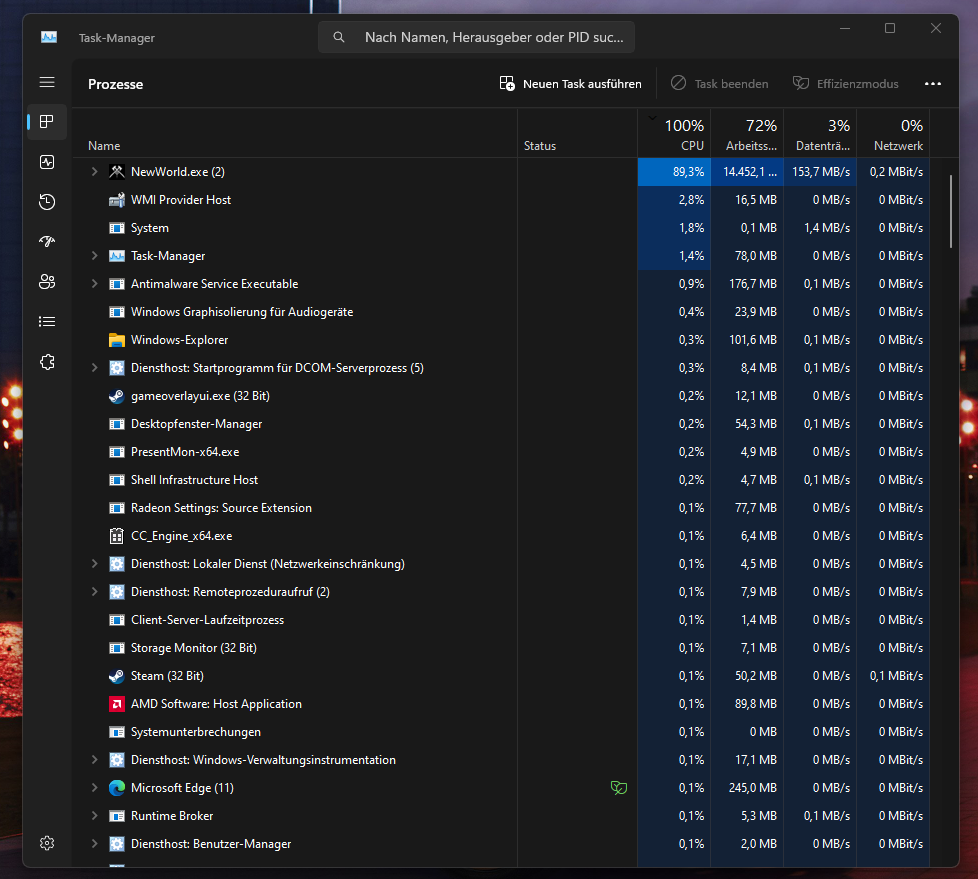Sort by the Status column header
The height and width of the screenshot is (879, 978).
click(x=578, y=134)
